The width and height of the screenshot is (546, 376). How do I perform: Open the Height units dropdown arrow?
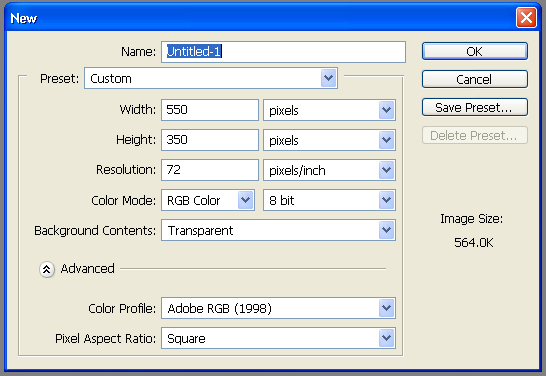coord(387,140)
